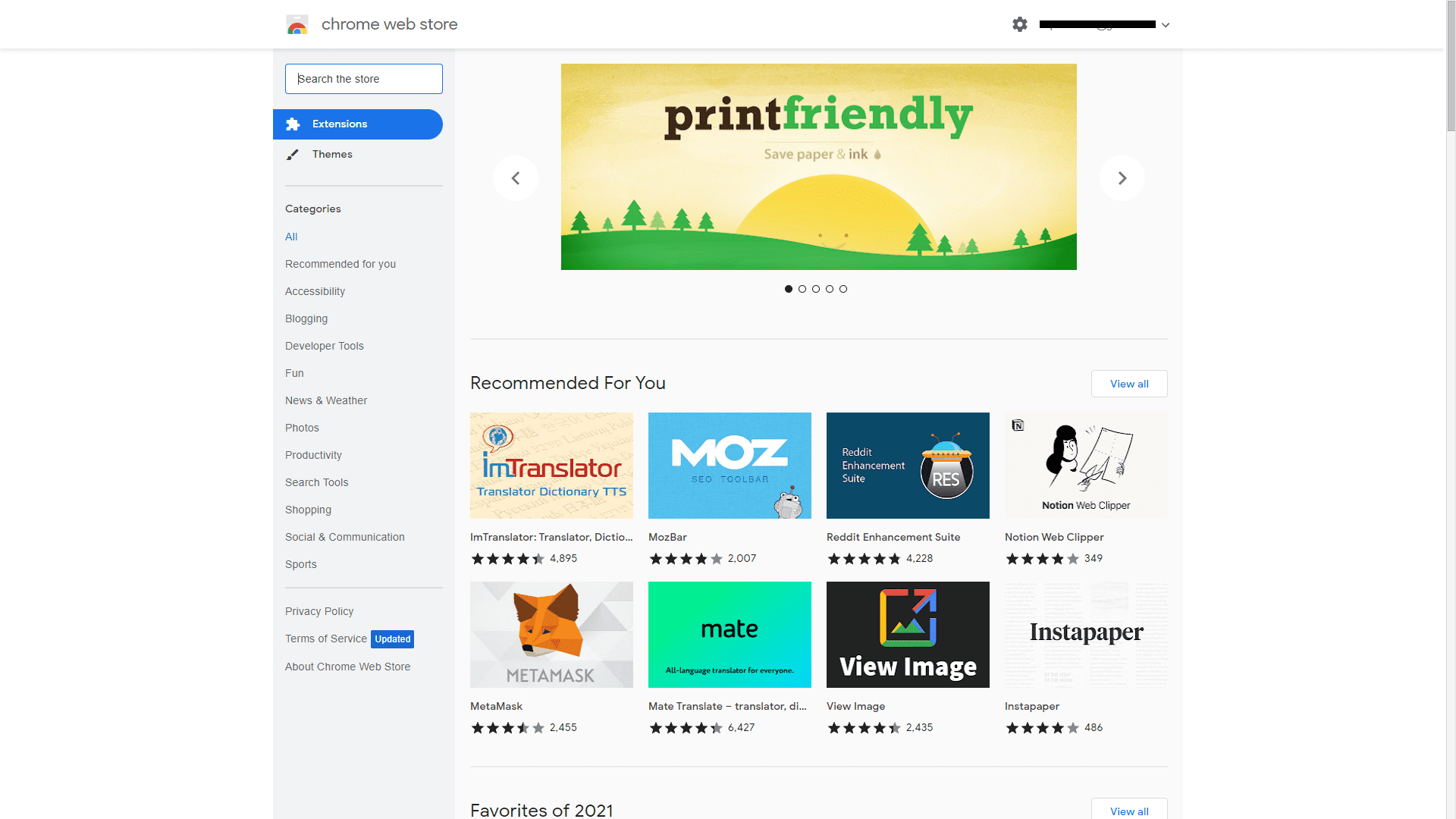This screenshot has height=819, width=1456.
Task: Select Extensions with the puzzle piece icon
Action: (x=358, y=124)
